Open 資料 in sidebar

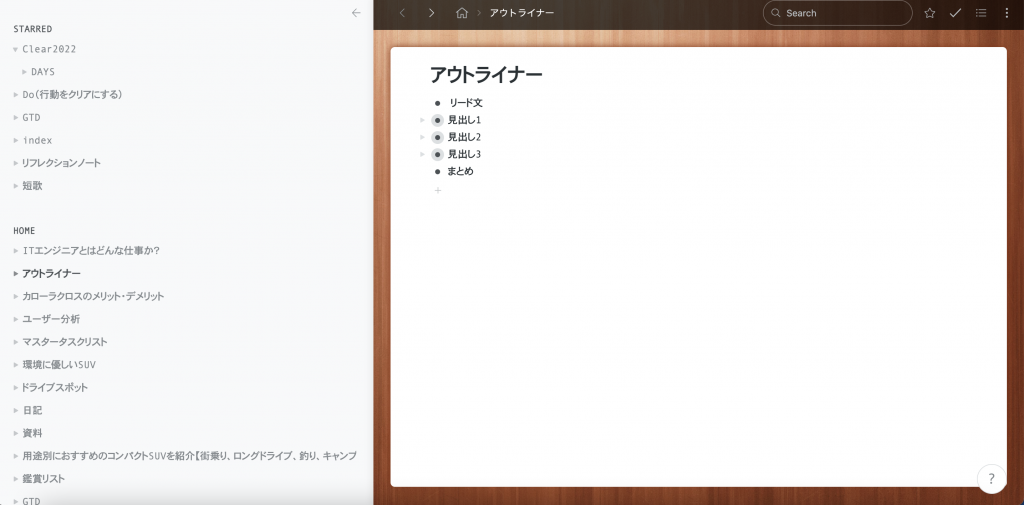click(32, 433)
